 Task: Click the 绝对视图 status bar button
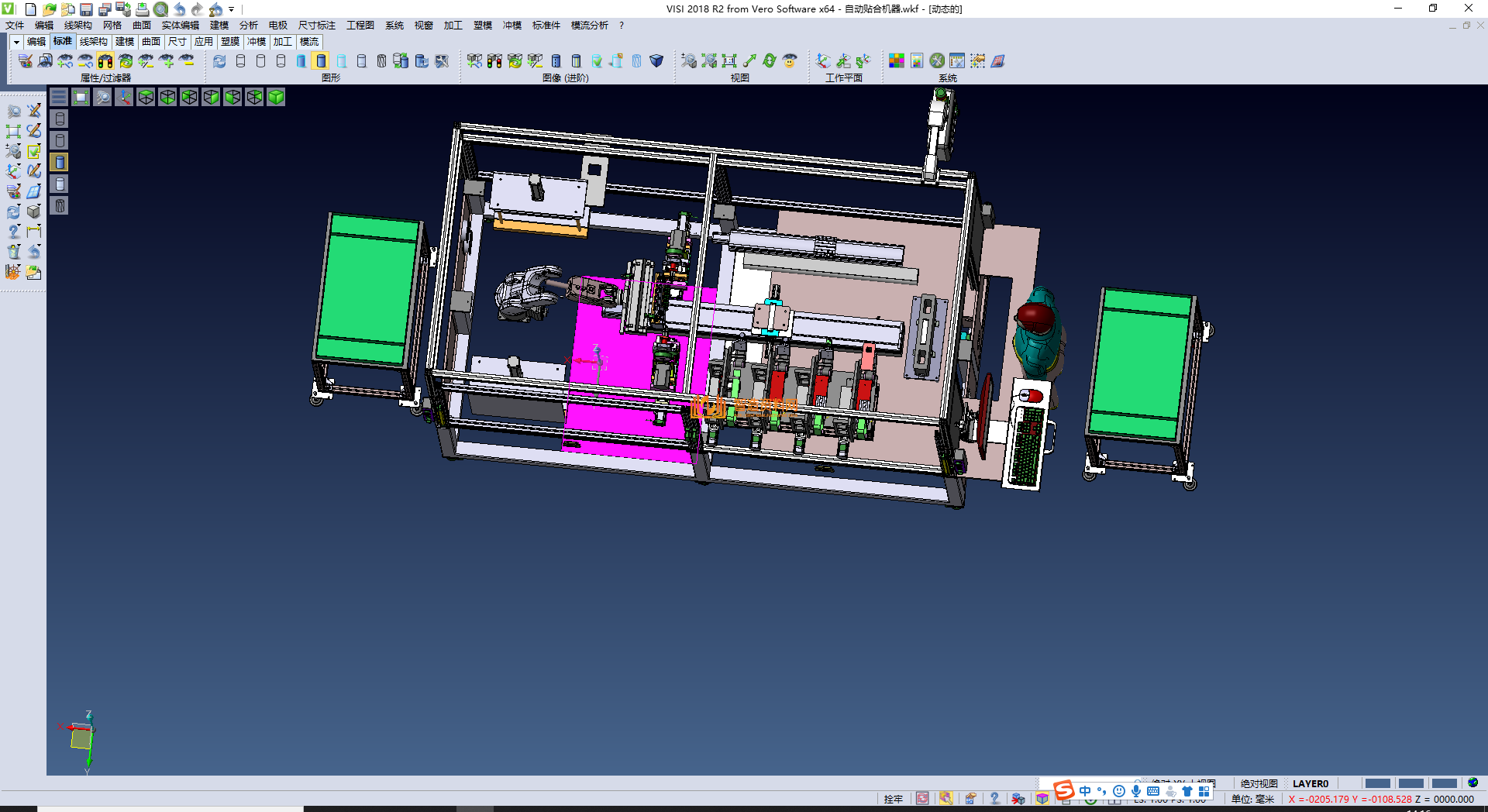[x=1259, y=783]
